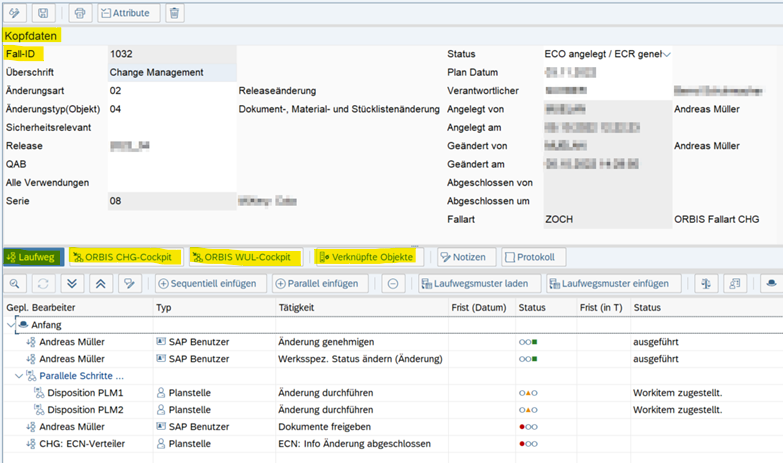Collapse all nodes with double-up chevron
Viewport: 783px width, 463px height.
100,284
